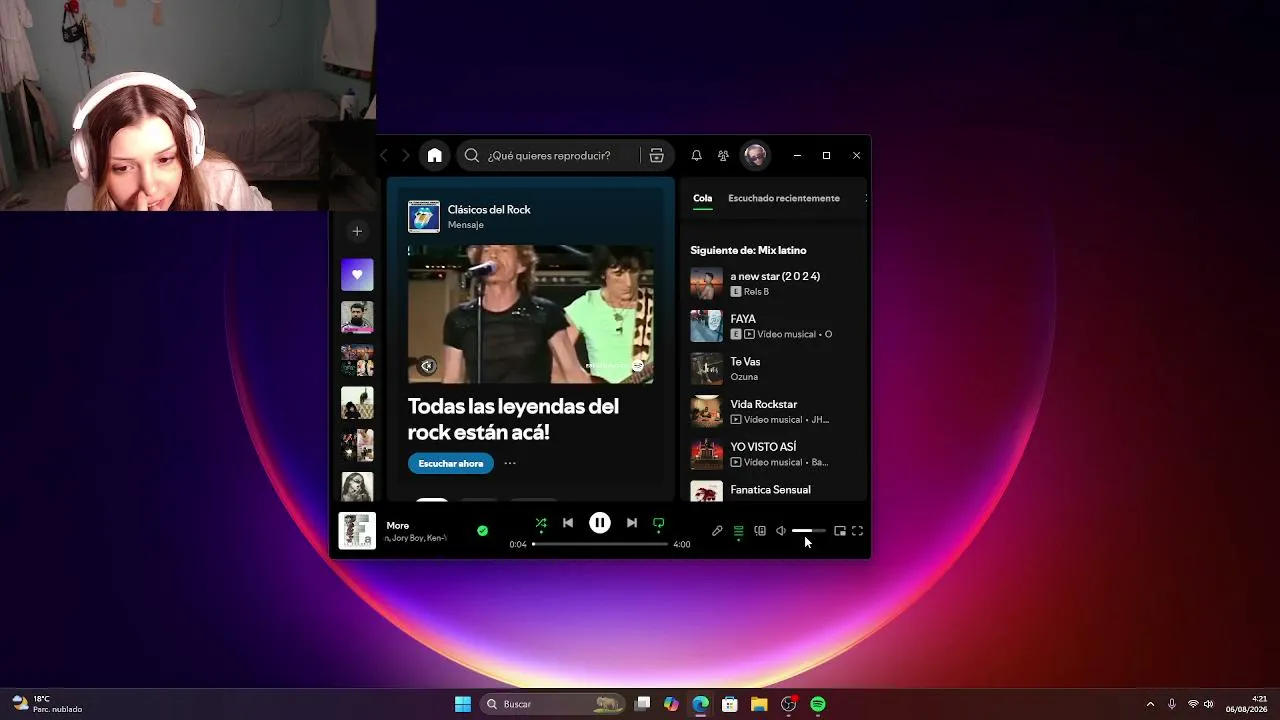Open more options next to Escuchar ahora
1280x720 pixels.
pyautogui.click(x=510, y=463)
